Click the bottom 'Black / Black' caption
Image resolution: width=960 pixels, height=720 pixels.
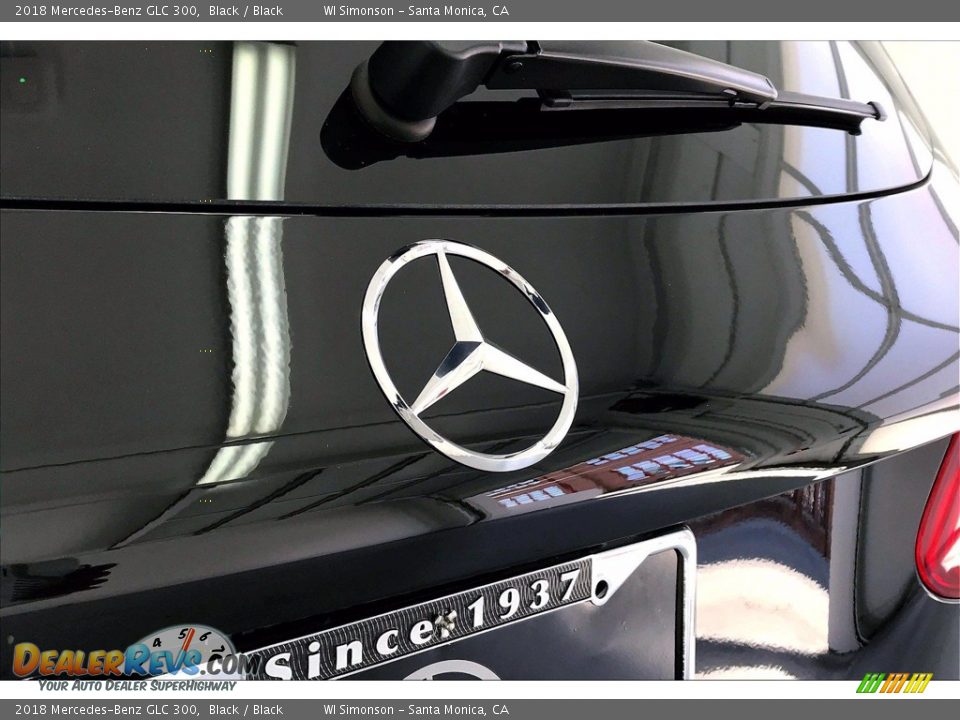coord(246,710)
